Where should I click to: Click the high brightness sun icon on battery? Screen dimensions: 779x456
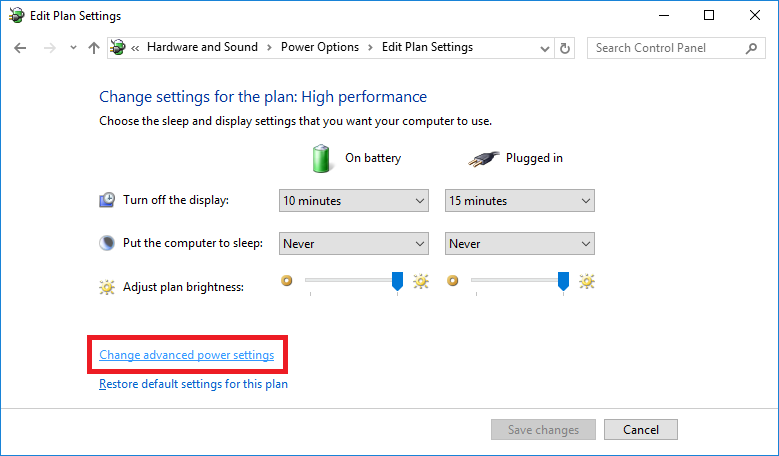click(x=421, y=282)
